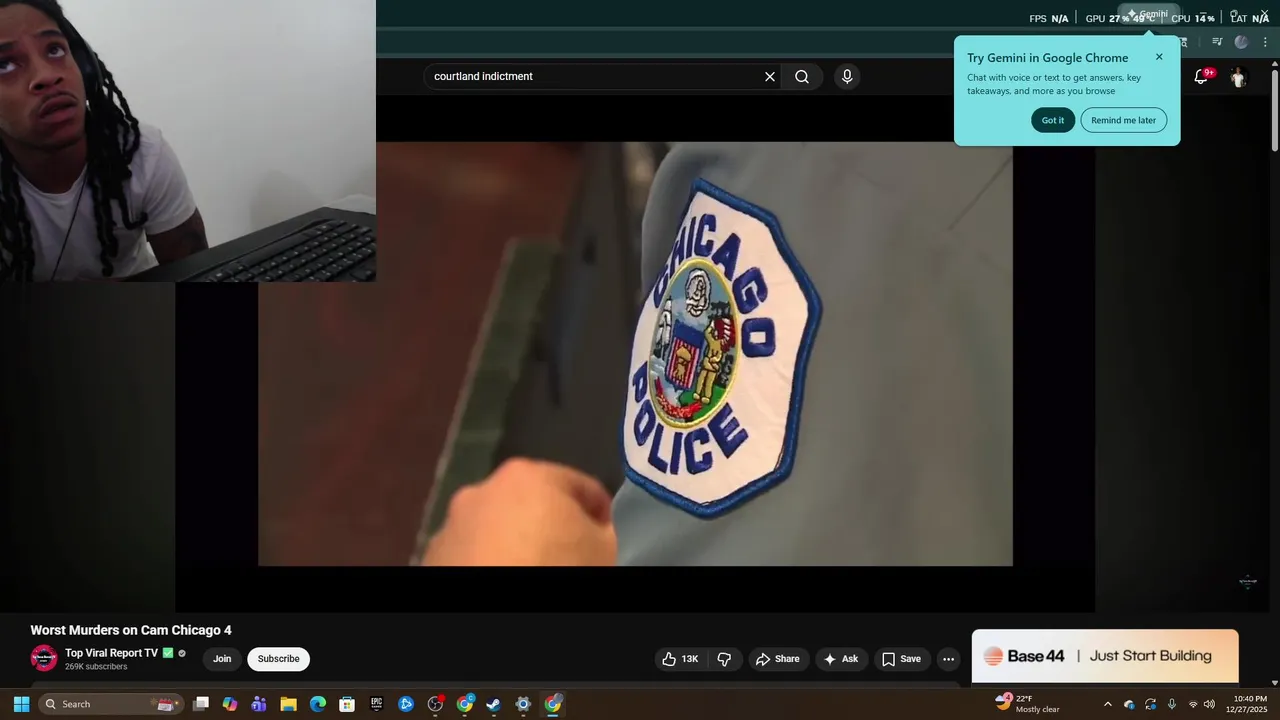Open Task View on the taskbar
The width and height of the screenshot is (1280, 720).
(201, 704)
